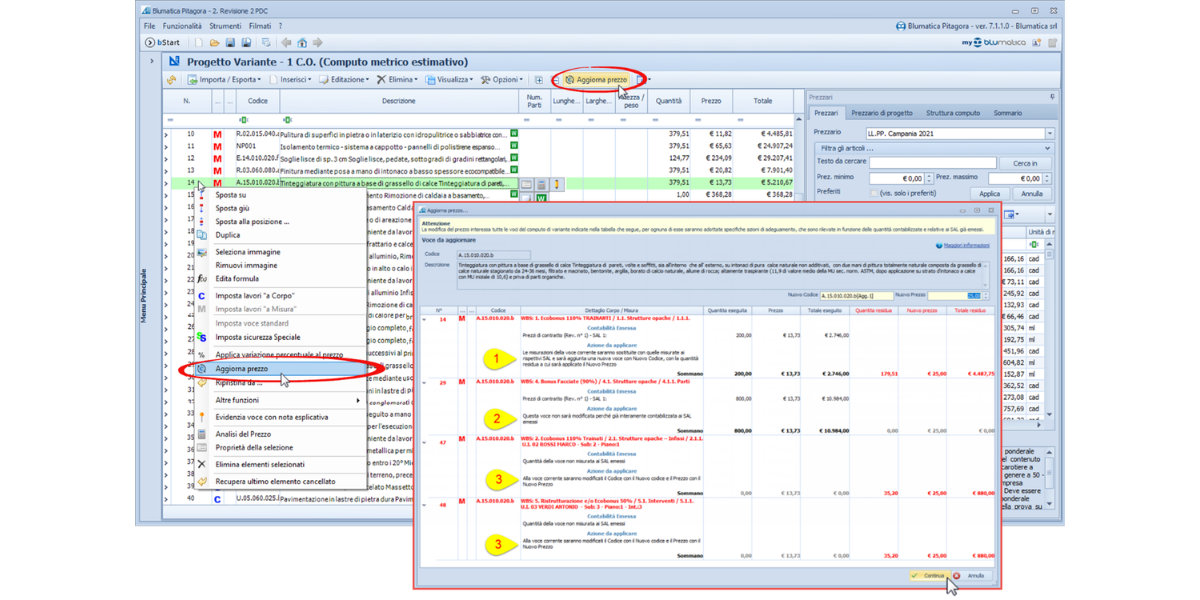This screenshot has width=1200, height=600.
Task: Toggle the 'vis. solo i preferiti' checkbox
Action: pos(873,194)
